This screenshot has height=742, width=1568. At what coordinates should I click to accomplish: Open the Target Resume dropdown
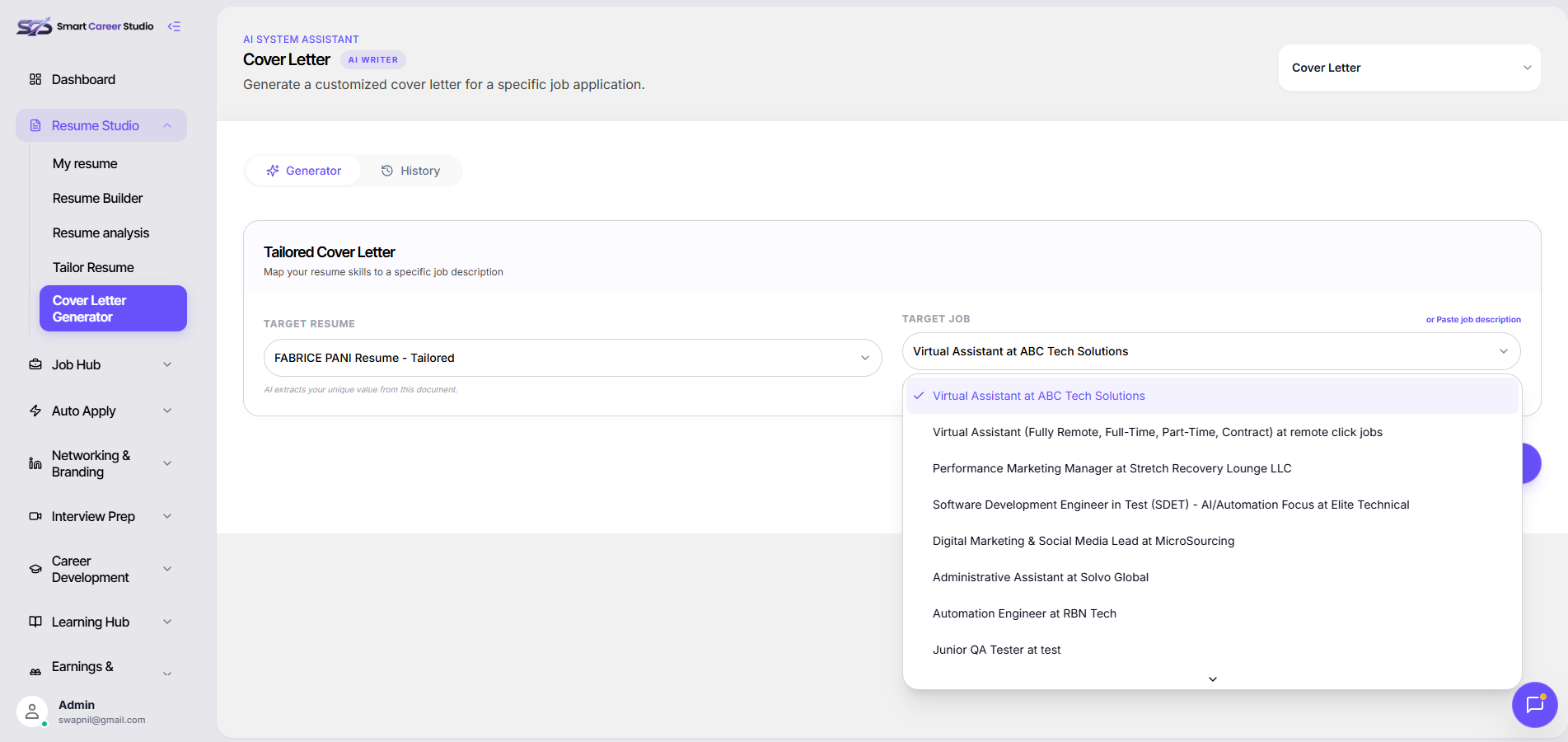(x=573, y=358)
